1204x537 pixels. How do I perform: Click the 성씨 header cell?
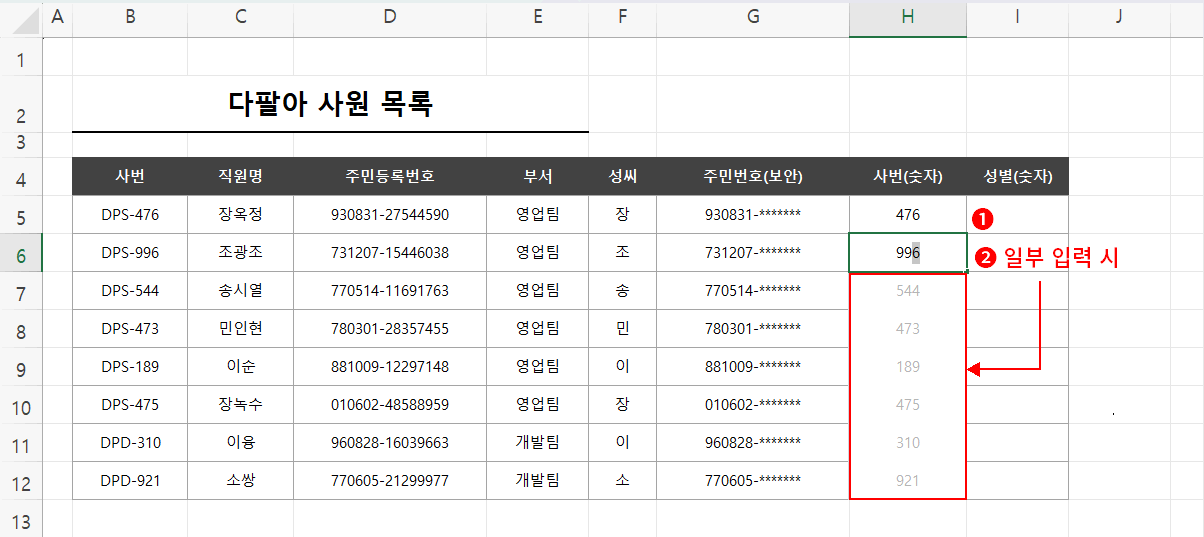click(623, 177)
